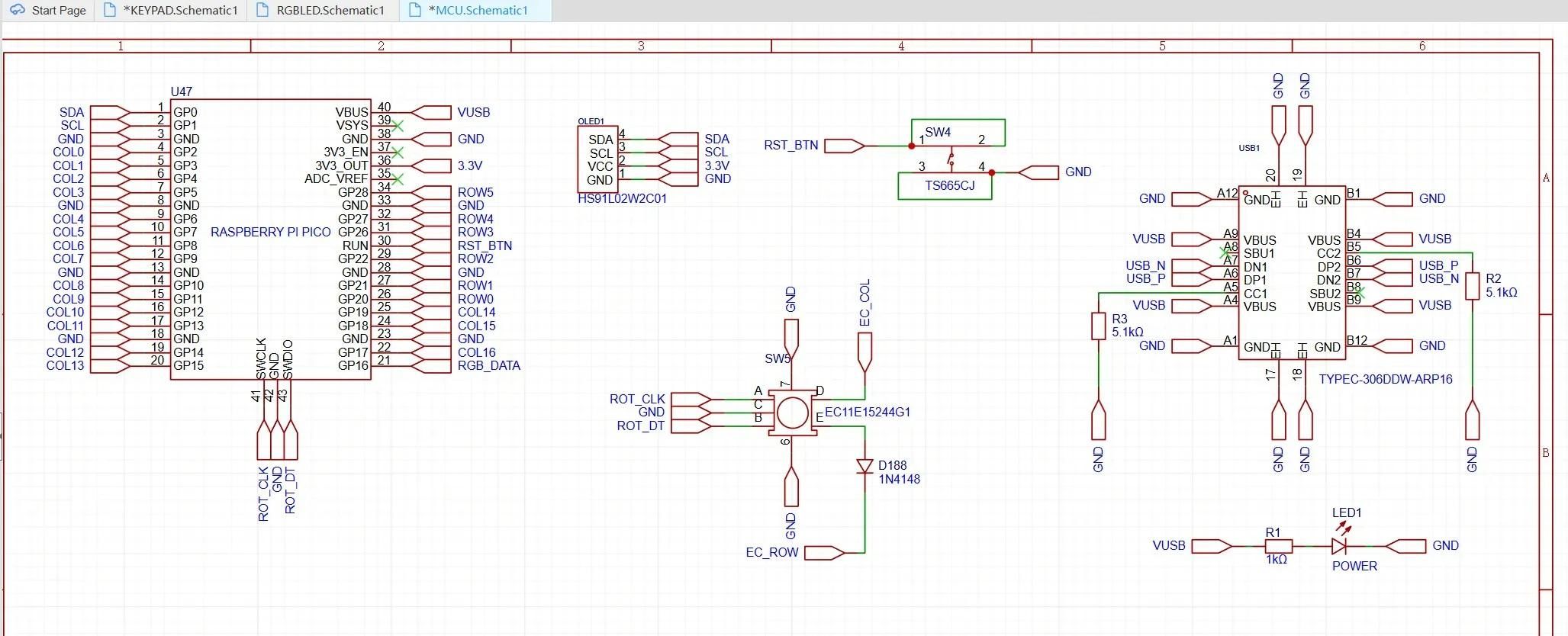Image resolution: width=1568 pixels, height=636 pixels.
Task: Select the OLED1 HS91L02W2C01 component
Action: (597, 159)
